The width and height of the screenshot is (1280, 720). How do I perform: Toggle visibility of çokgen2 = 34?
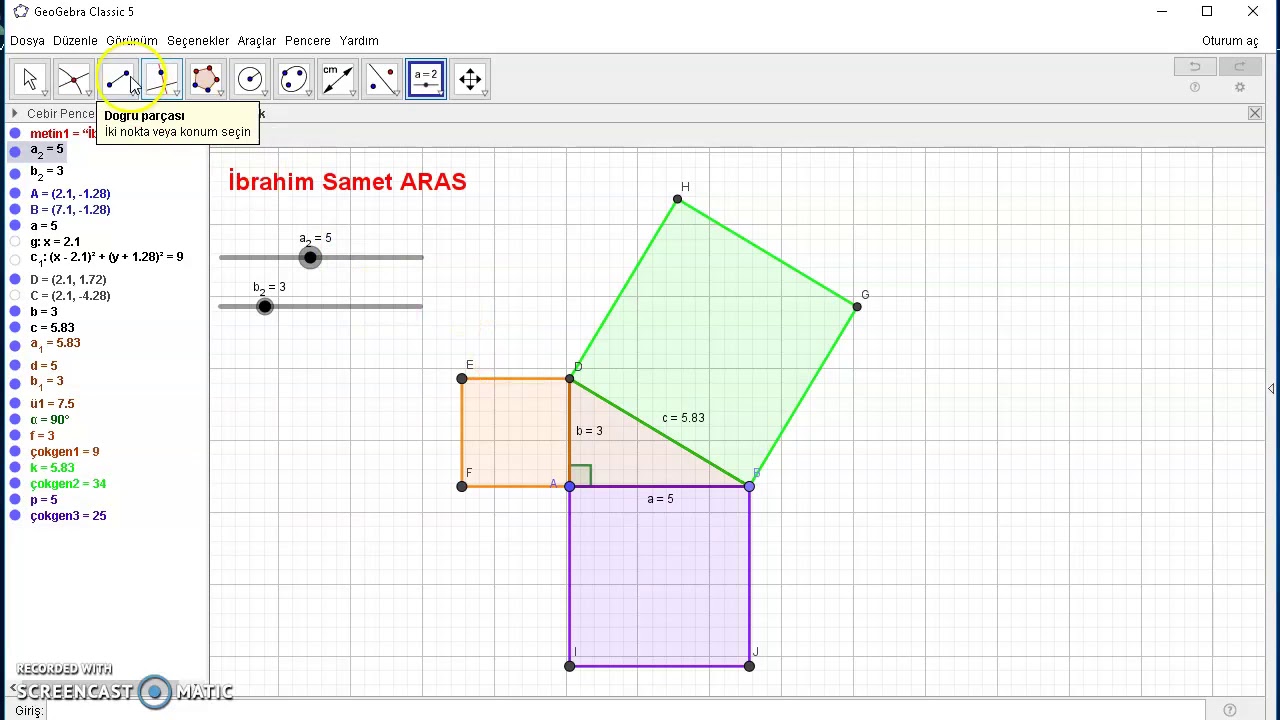pyautogui.click(x=15, y=484)
